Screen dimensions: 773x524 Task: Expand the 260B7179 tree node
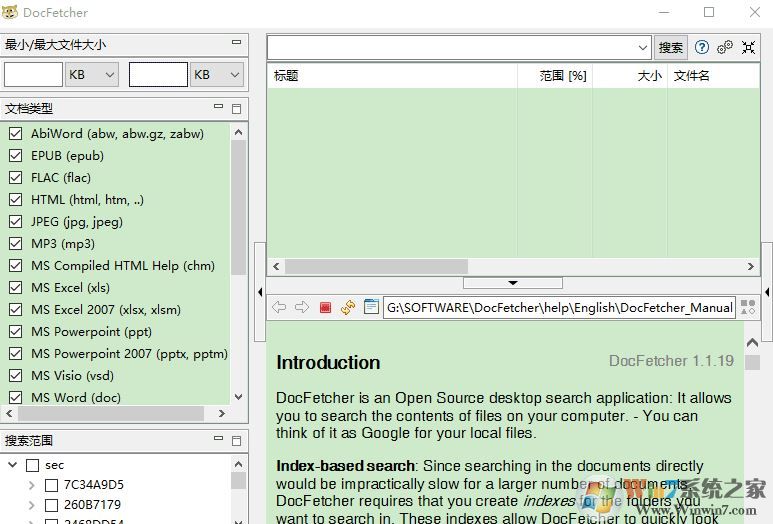pyautogui.click(x=32, y=505)
